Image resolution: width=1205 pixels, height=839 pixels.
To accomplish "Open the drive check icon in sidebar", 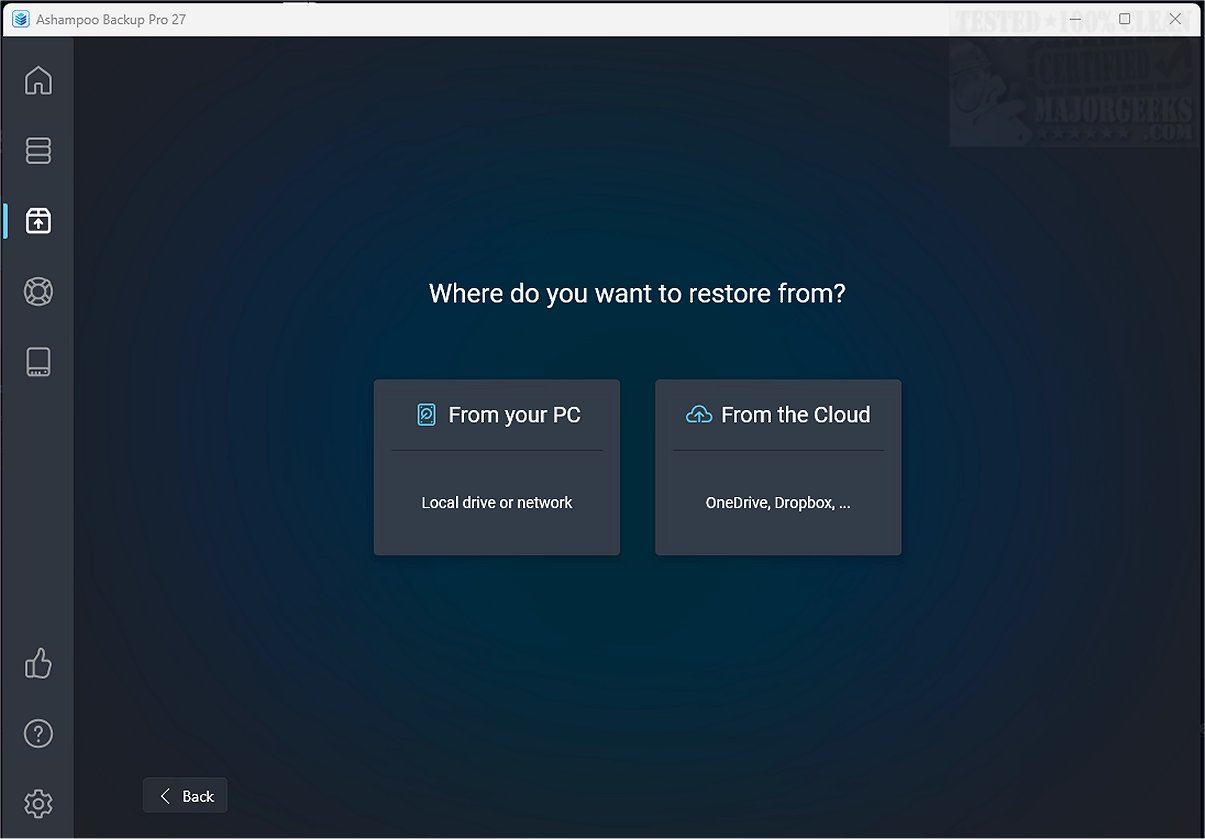I will pos(38,362).
